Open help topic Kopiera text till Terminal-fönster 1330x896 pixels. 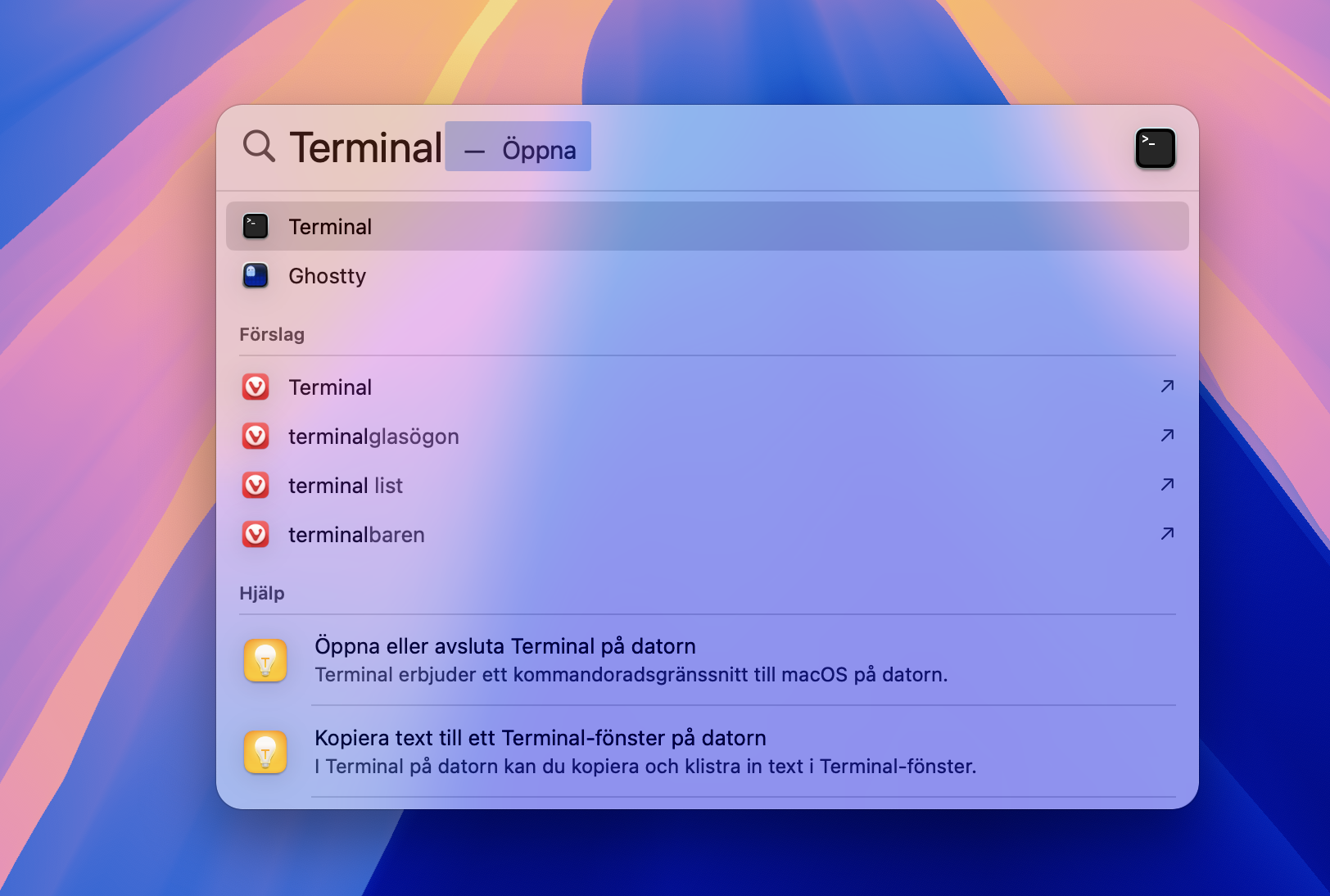708,752
